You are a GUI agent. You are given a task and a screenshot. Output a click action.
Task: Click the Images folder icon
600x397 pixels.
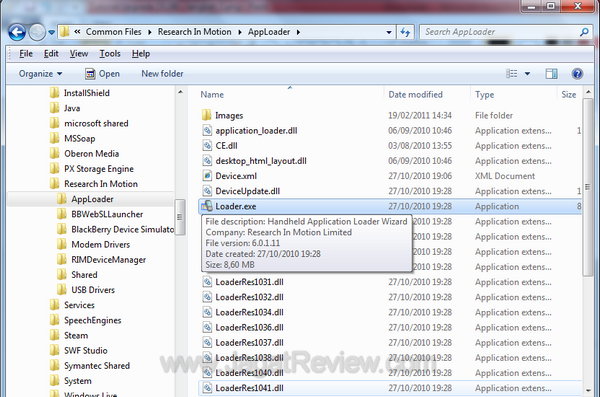click(x=206, y=115)
